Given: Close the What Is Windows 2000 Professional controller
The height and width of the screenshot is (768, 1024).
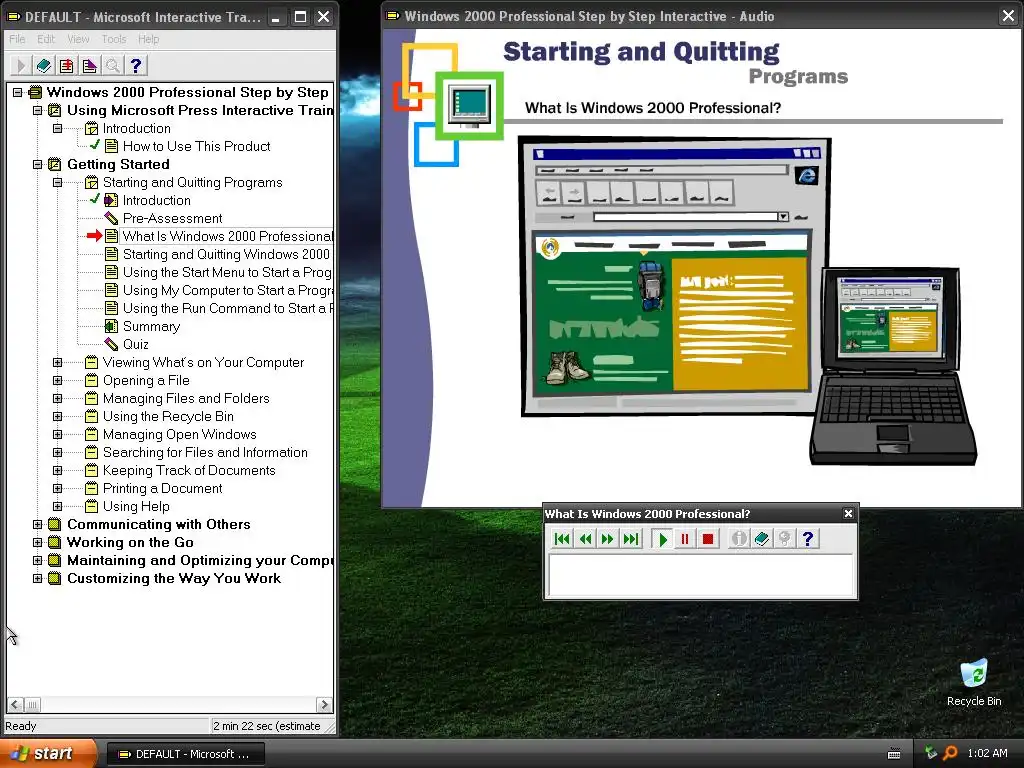Looking at the screenshot, I should pos(848,514).
